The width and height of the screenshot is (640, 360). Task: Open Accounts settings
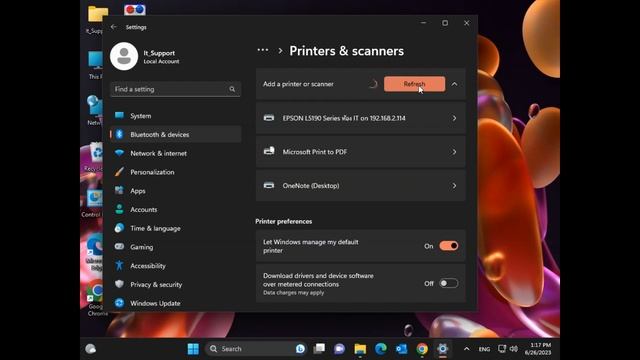click(176, 209)
